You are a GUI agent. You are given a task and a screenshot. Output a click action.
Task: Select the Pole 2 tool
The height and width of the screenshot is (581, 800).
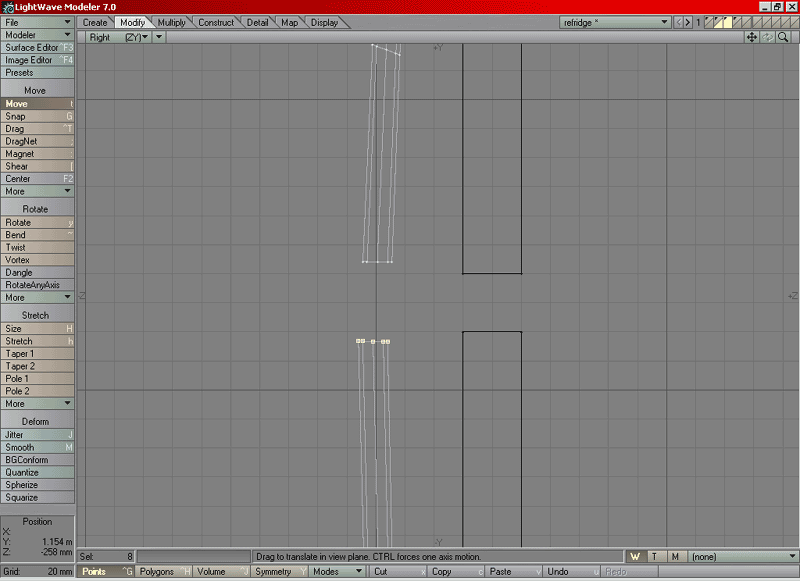[37, 391]
